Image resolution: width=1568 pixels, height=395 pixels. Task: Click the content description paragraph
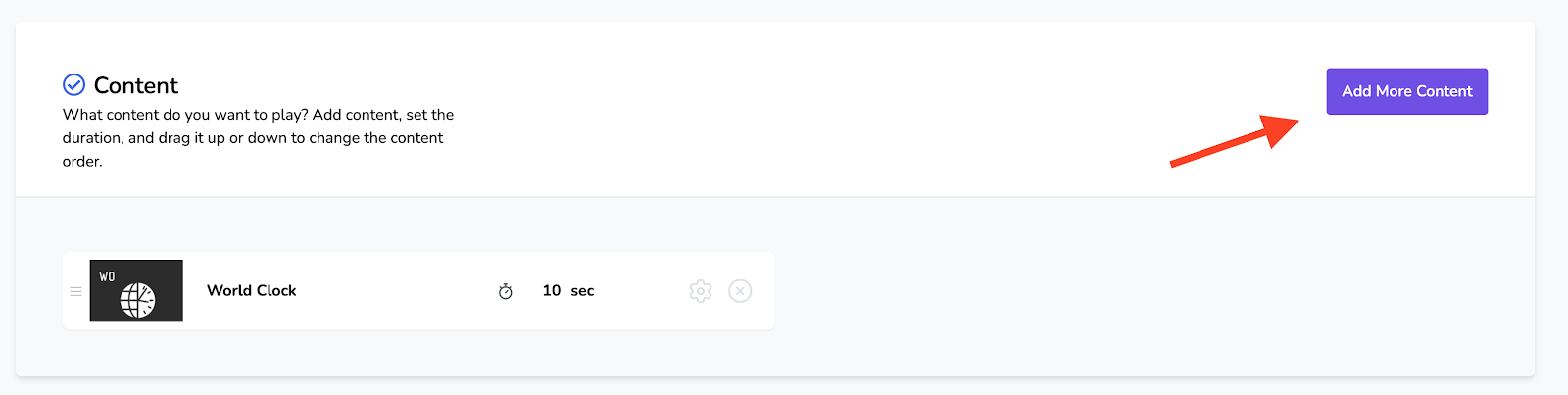click(257, 137)
